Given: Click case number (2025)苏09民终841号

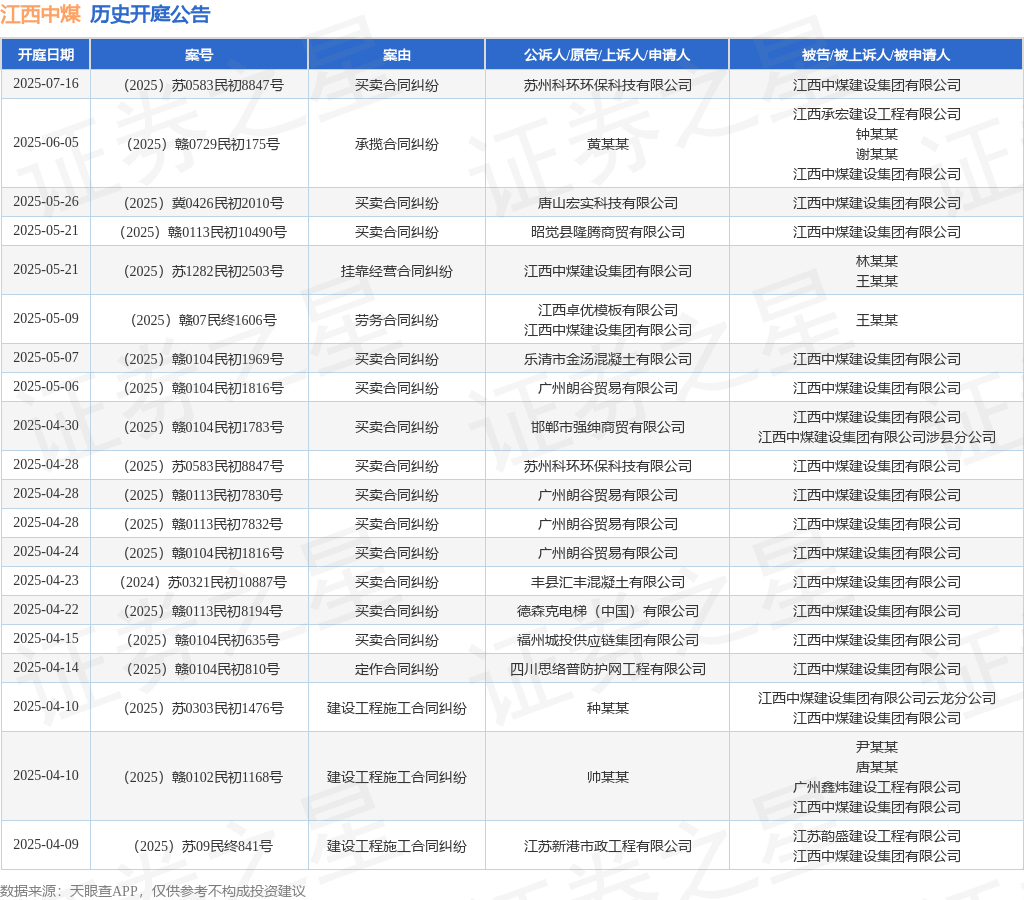Looking at the screenshot, I should (x=203, y=846).
